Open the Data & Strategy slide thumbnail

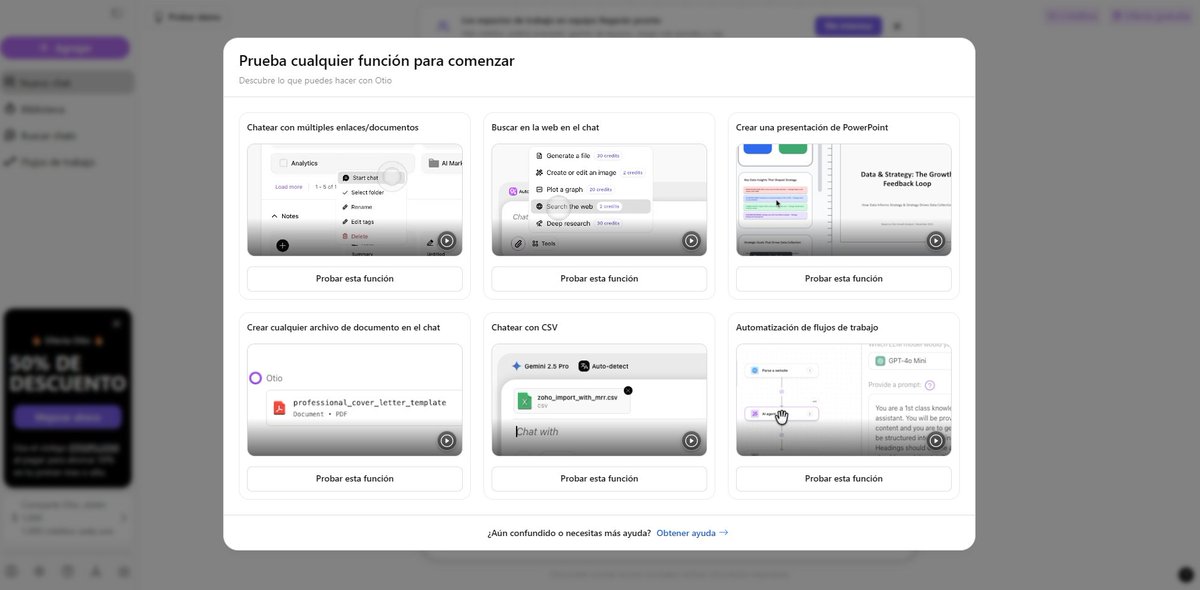[844, 200]
